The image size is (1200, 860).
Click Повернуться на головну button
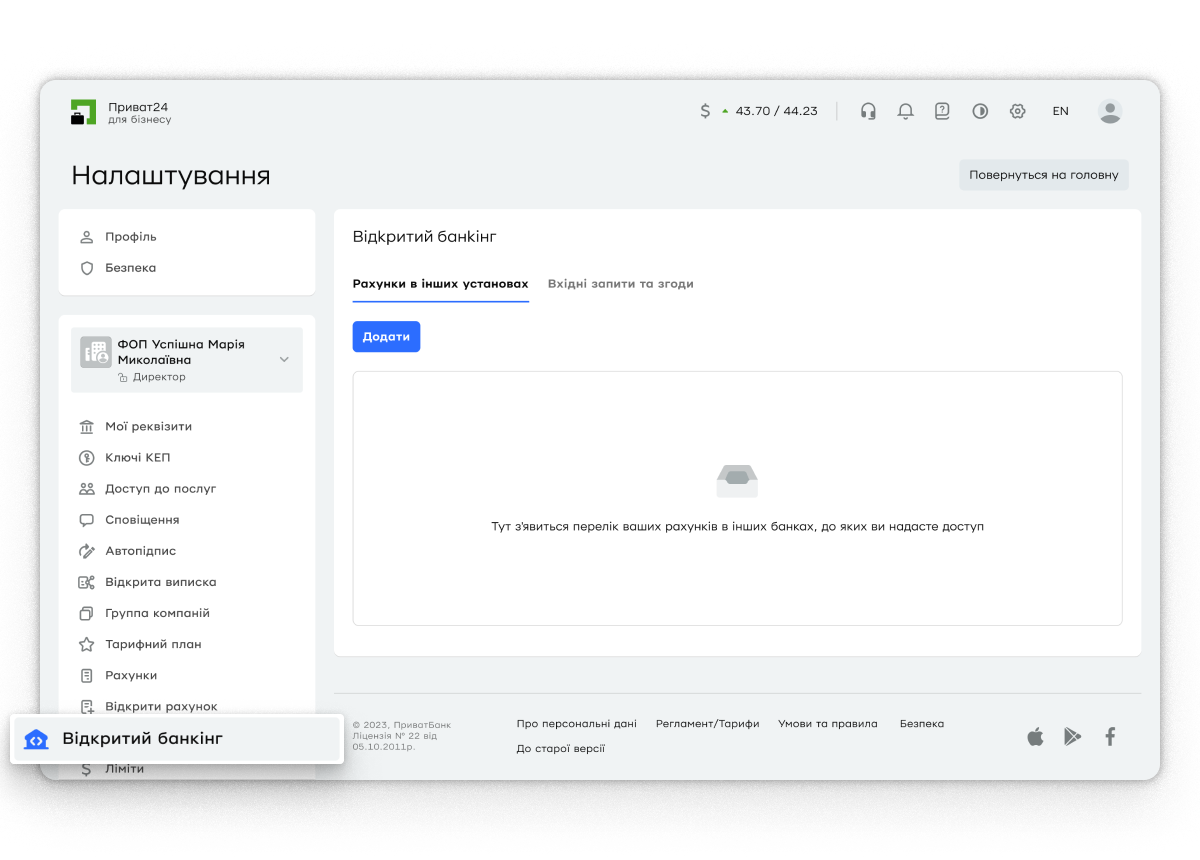click(1044, 174)
